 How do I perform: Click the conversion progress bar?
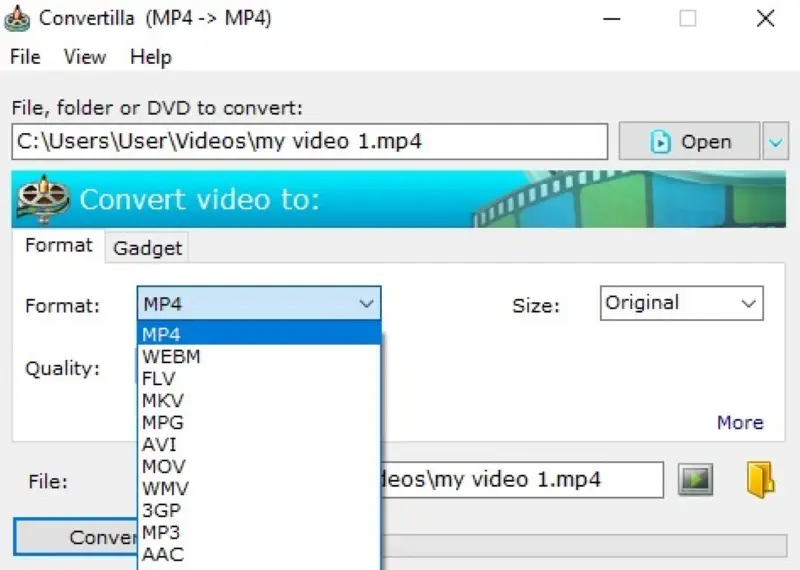tap(584, 546)
